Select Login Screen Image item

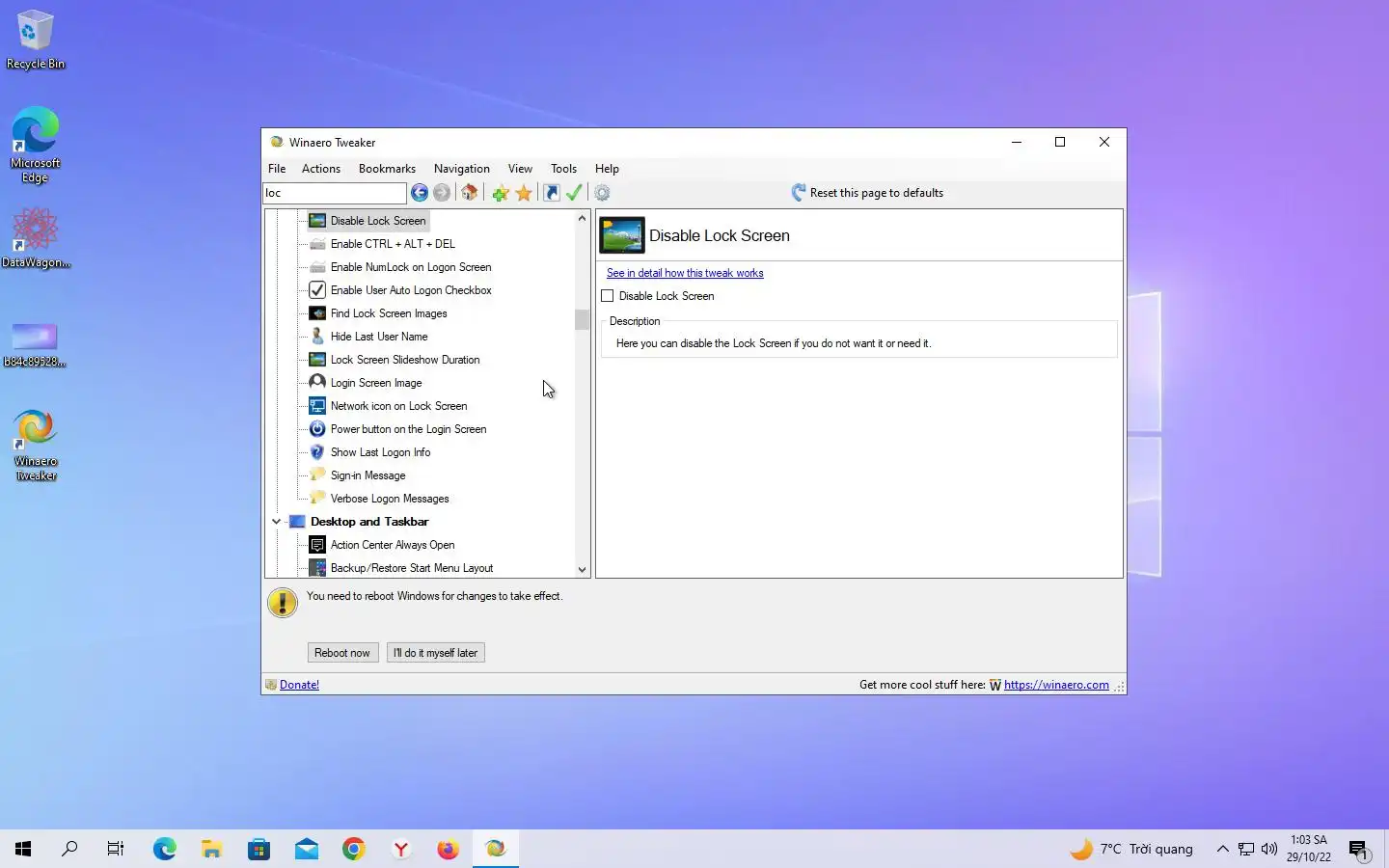(366, 383)
